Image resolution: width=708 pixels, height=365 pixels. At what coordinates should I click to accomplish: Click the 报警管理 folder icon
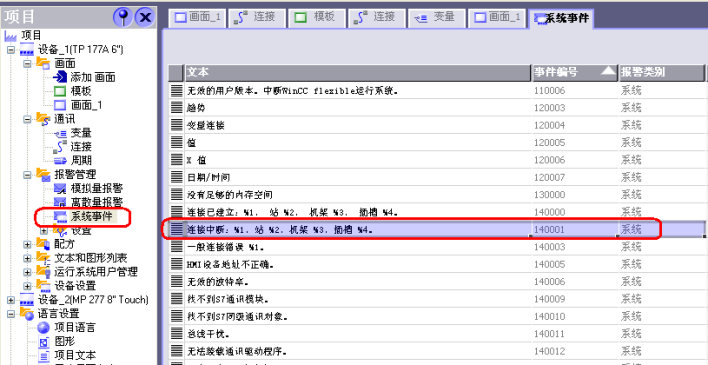tap(43, 174)
